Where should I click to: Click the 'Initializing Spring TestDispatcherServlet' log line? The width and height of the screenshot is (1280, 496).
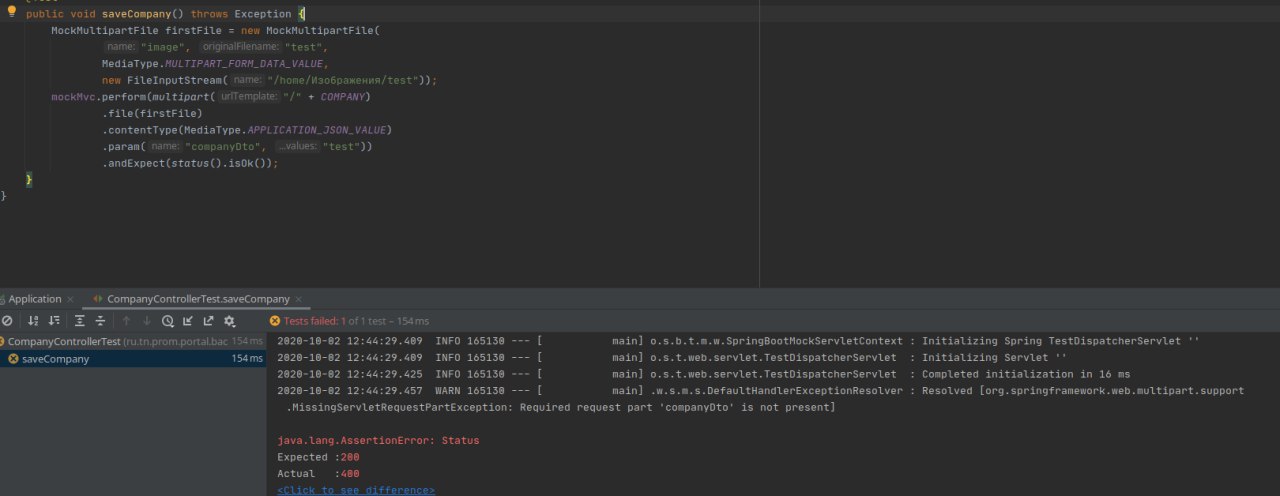(738, 341)
